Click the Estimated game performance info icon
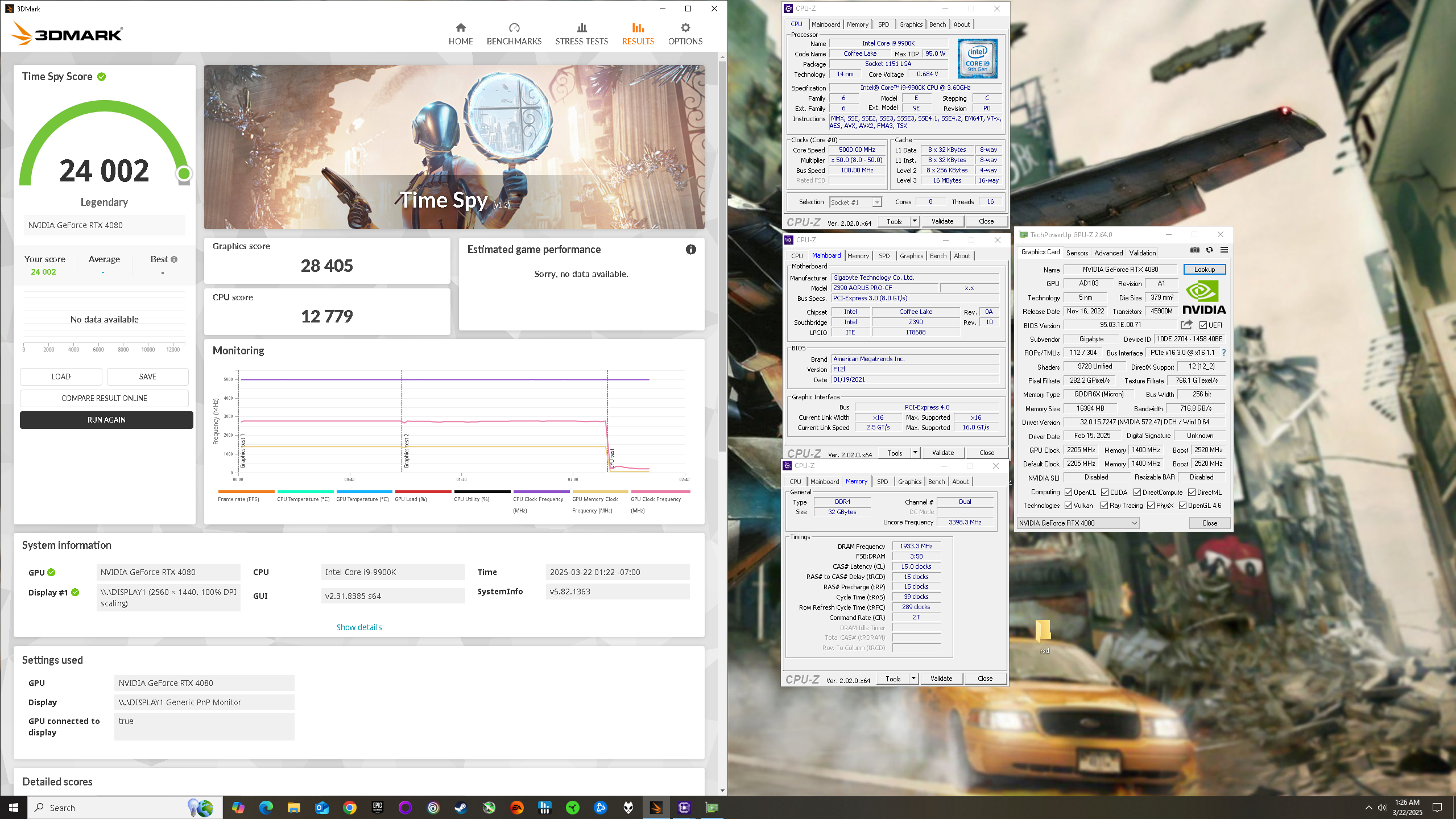This screenshot has width=1456, height=819. click(x=690, y=249)
